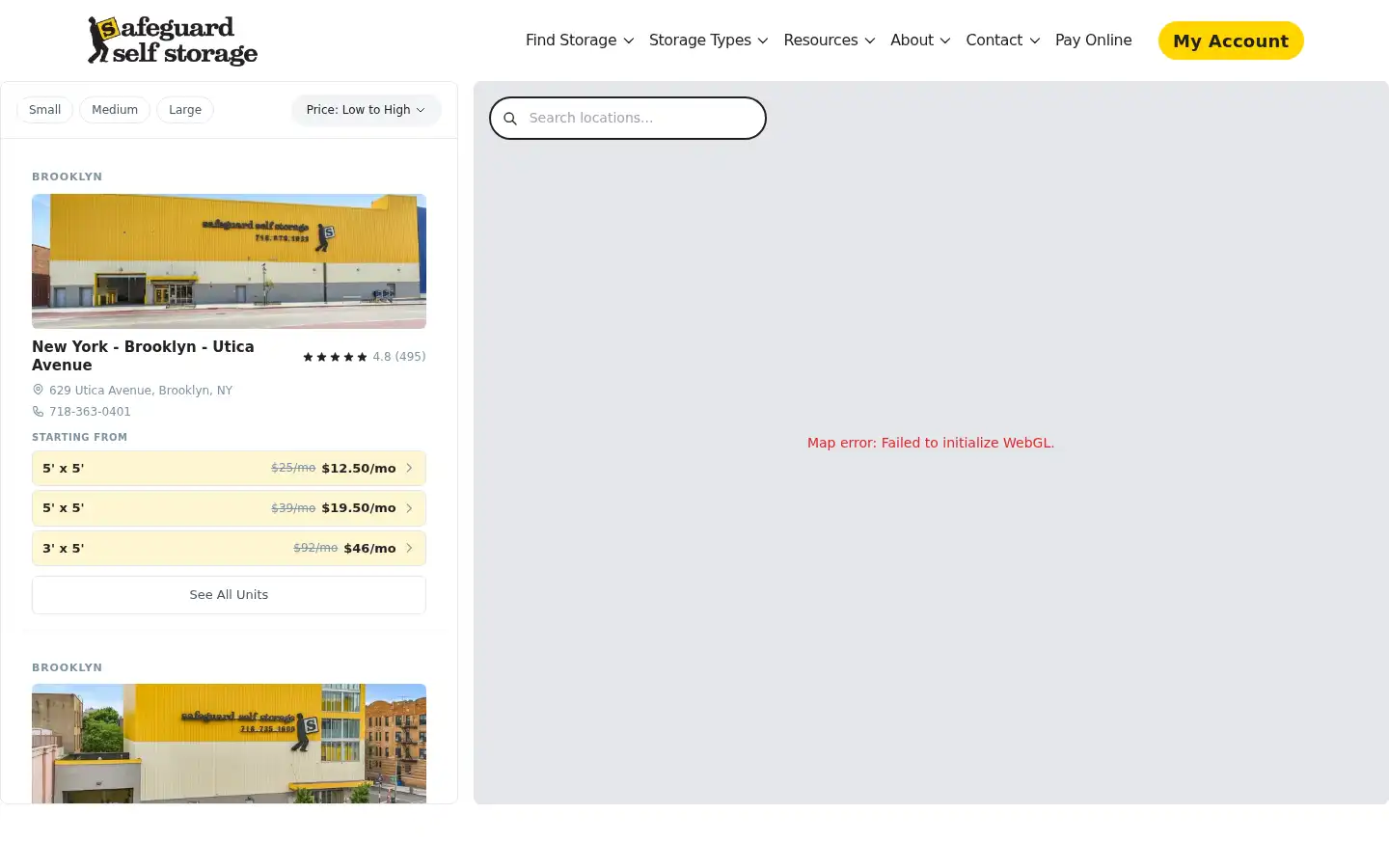Expand the Storage Types menu
Viewport: 1389px width, 868px height.
tap(709, 41)
